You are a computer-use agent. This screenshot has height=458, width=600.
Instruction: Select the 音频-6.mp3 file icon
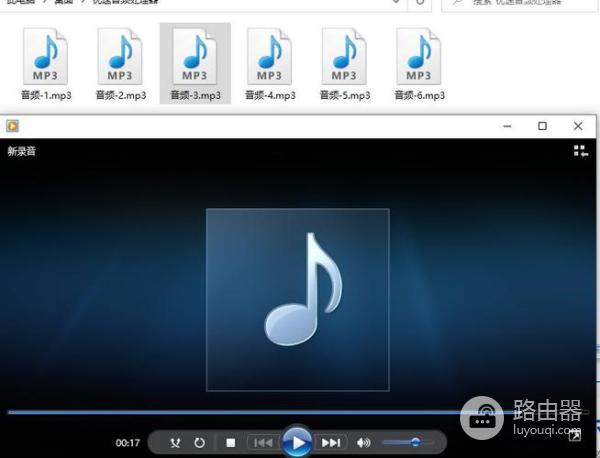click(x=419, y=56)
